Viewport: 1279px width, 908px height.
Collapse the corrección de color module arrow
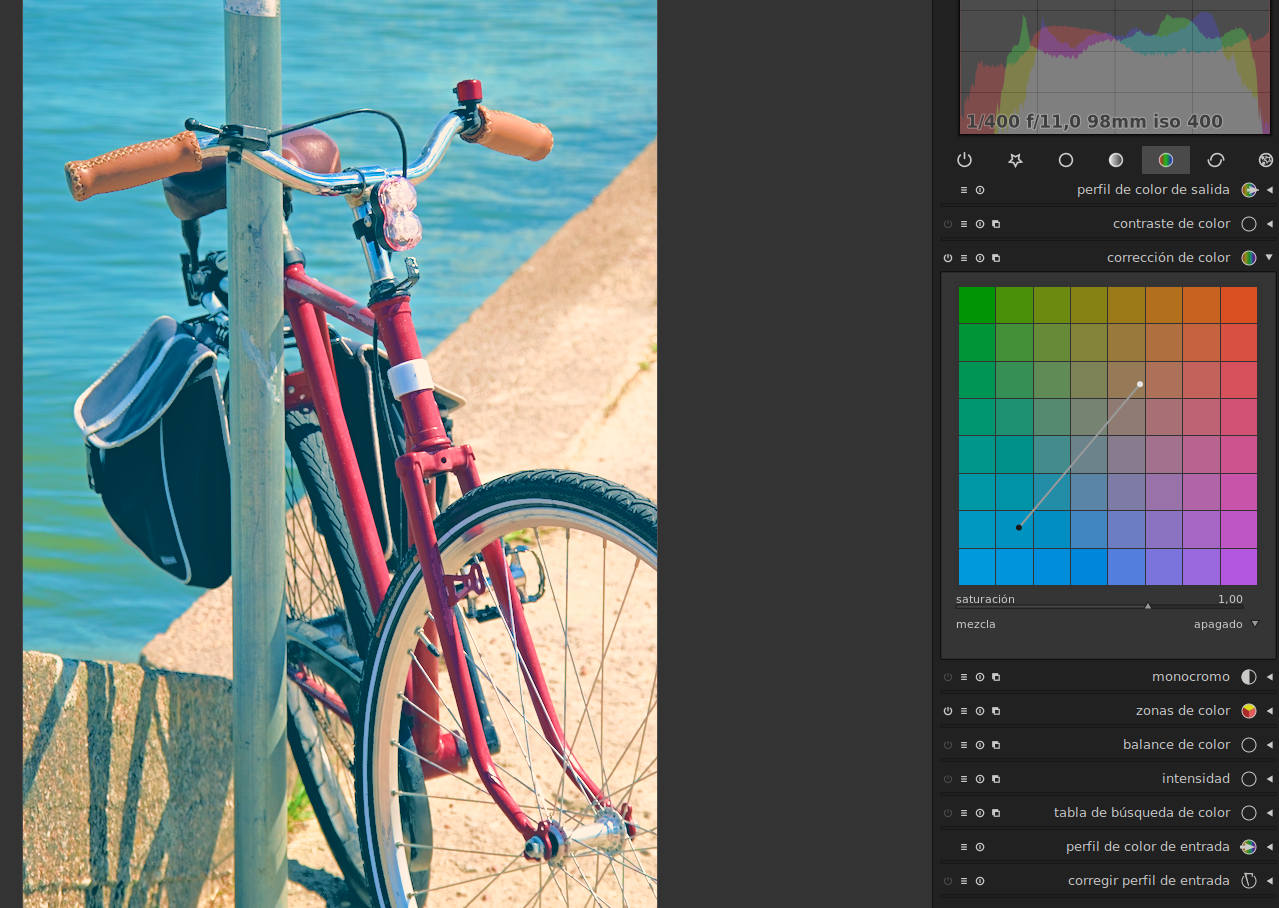click(x=1269, y=257)
